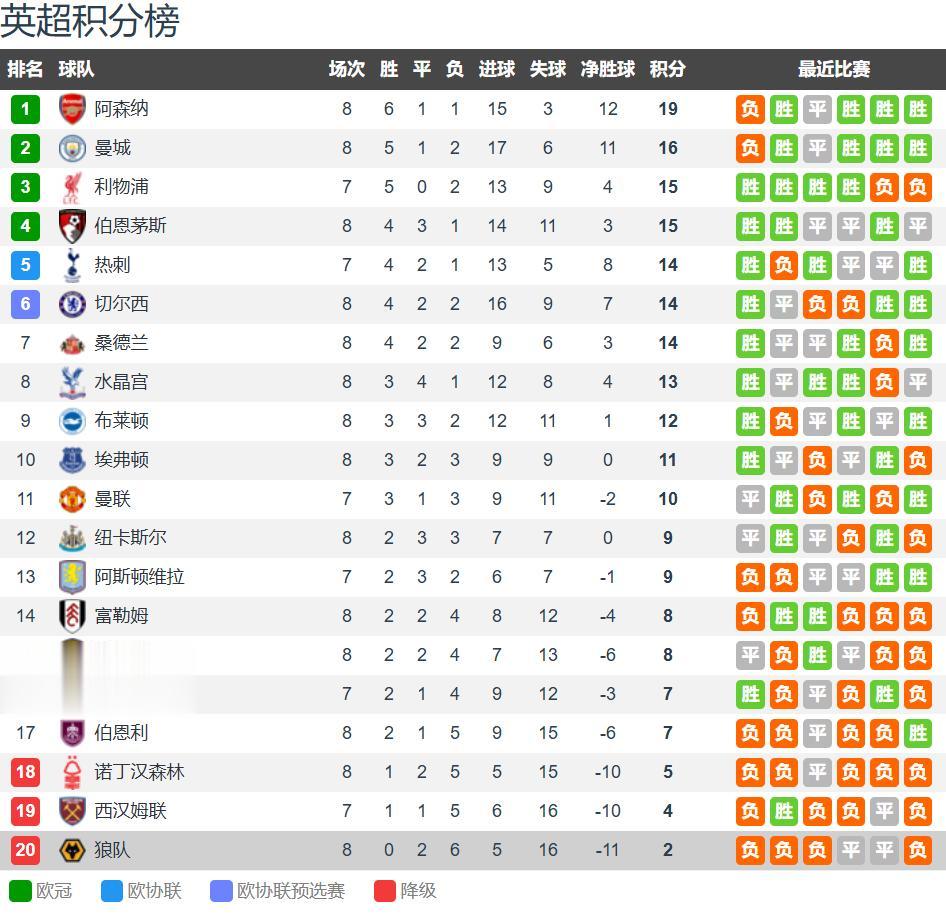Click the Manchester City crest icon

pos(72,148)
